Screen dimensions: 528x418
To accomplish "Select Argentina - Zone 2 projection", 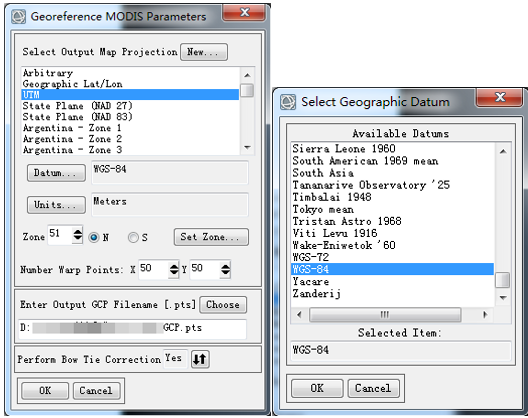I will pyautogui.click(x=130, y=139).
